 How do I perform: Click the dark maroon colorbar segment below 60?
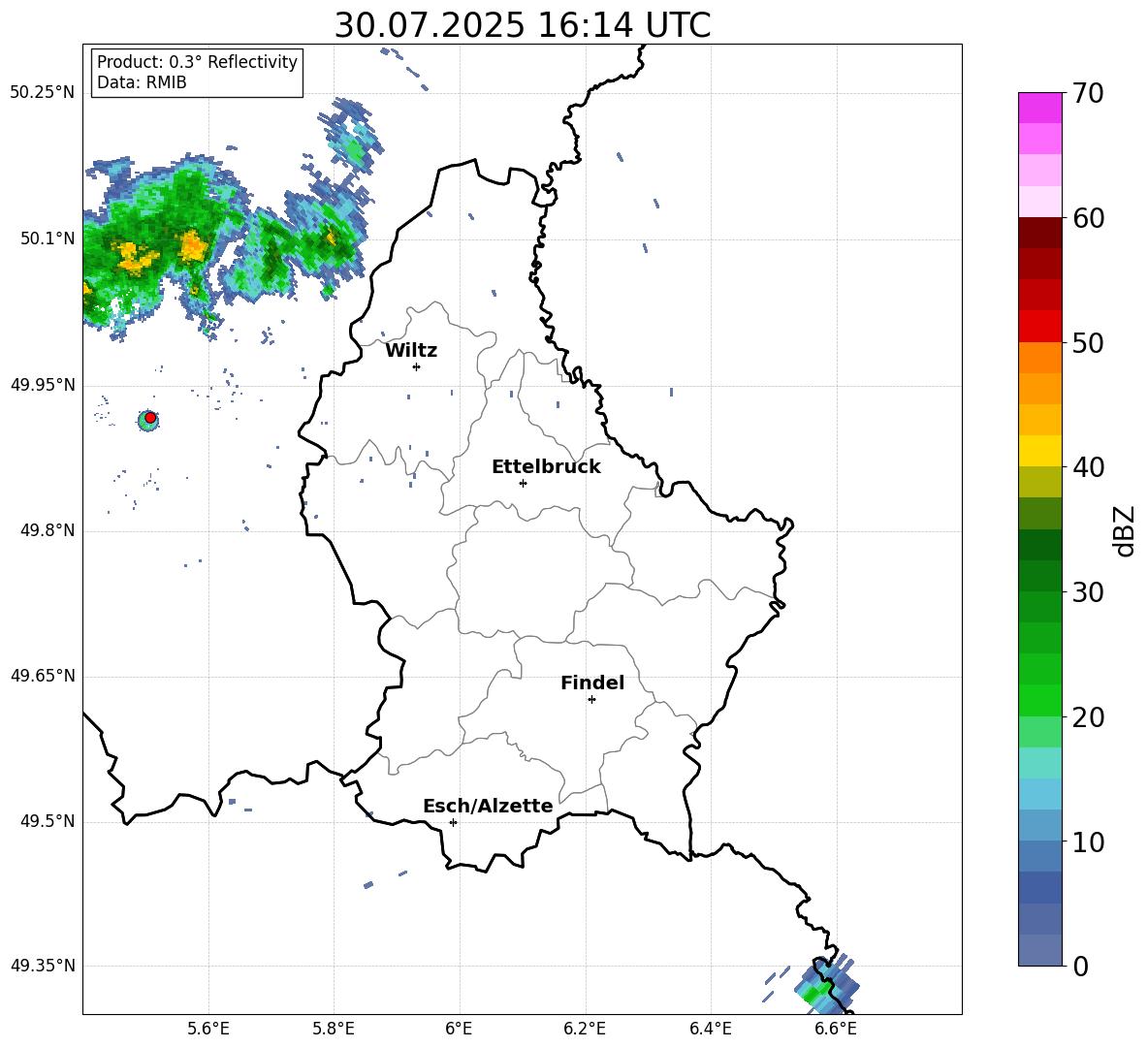(1039, 233)
